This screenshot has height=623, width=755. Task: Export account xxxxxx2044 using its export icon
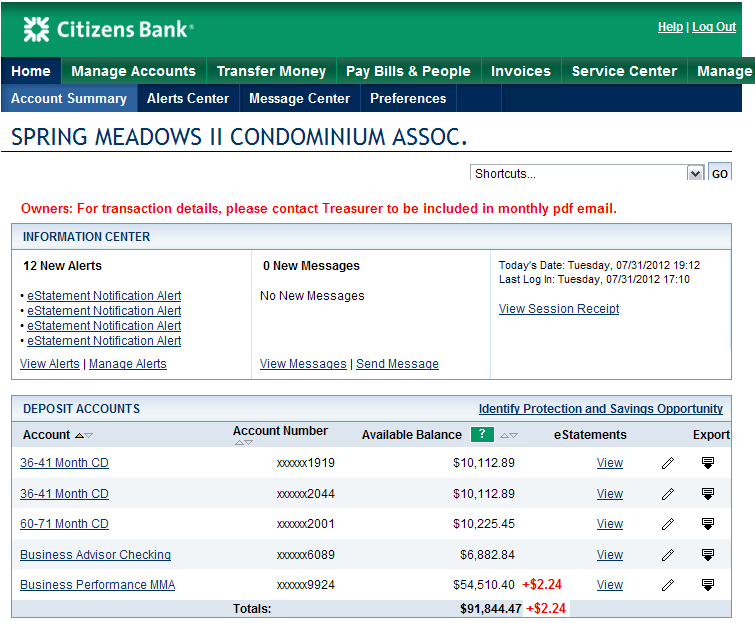coord(707,494)
